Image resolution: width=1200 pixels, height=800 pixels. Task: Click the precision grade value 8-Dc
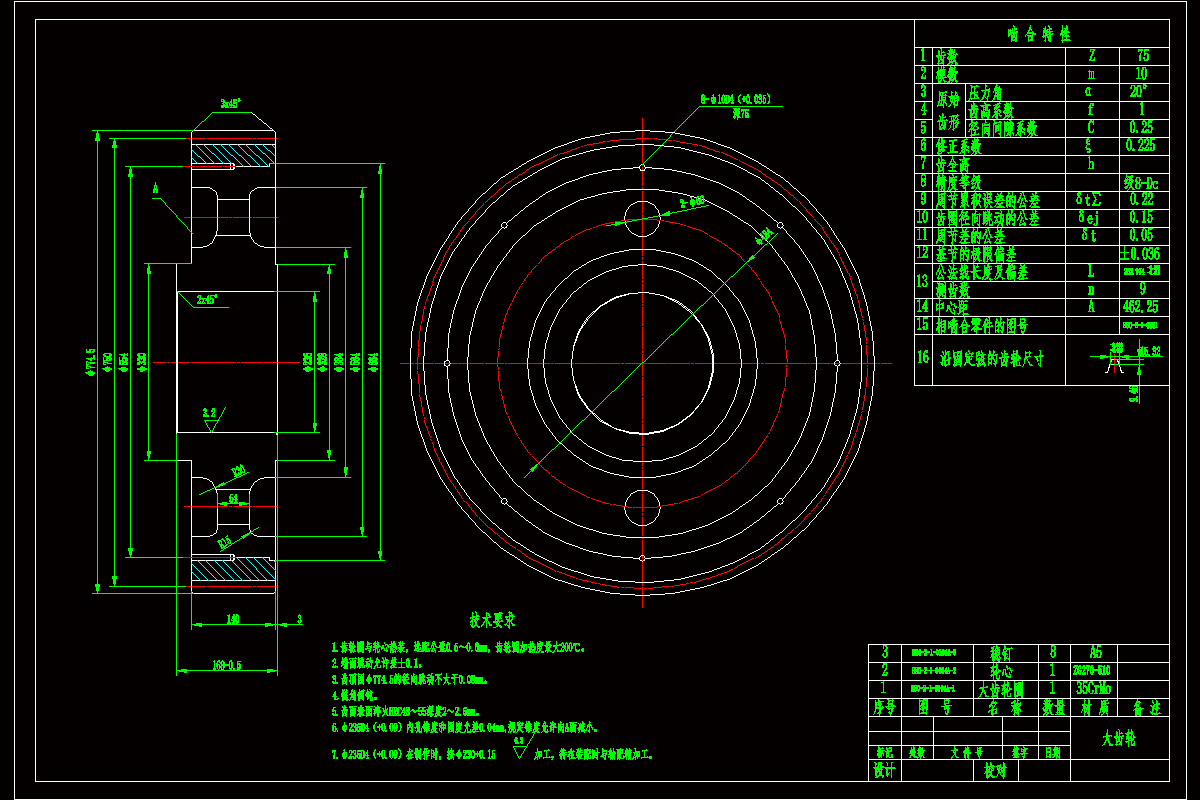1141,183
